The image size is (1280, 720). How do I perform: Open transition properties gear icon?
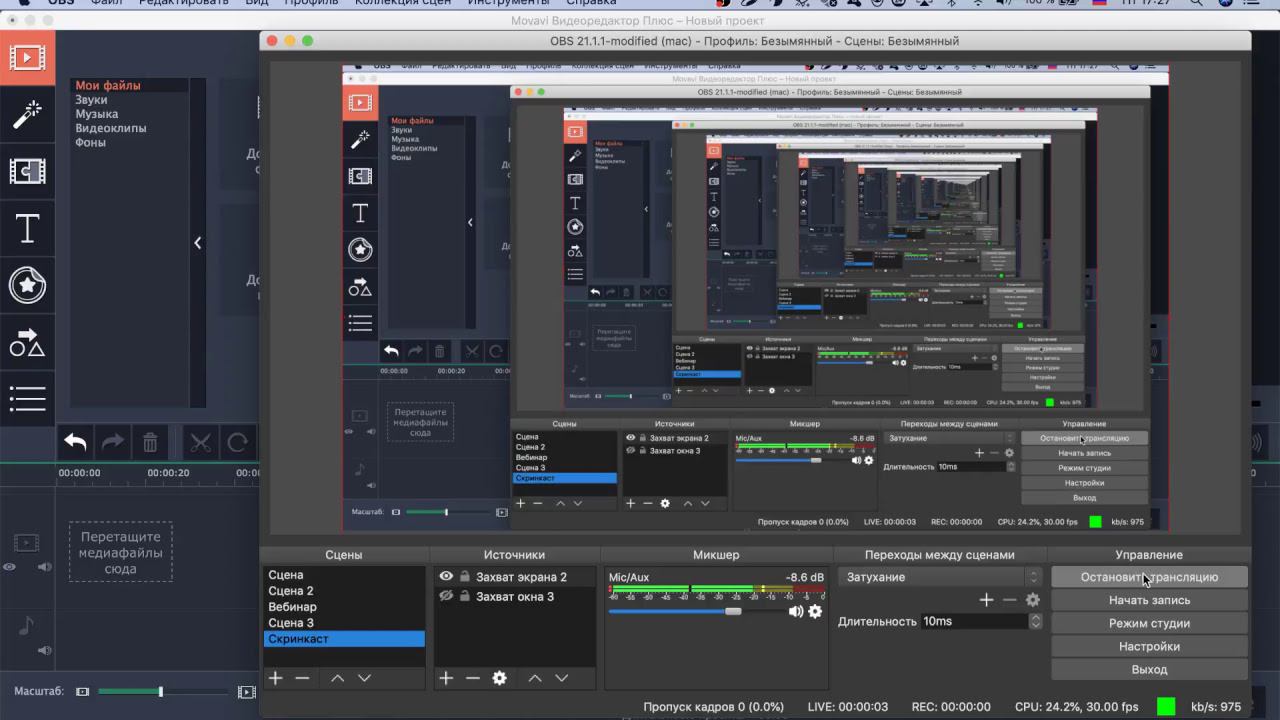pyautogui.click(x=1033, y=600)
